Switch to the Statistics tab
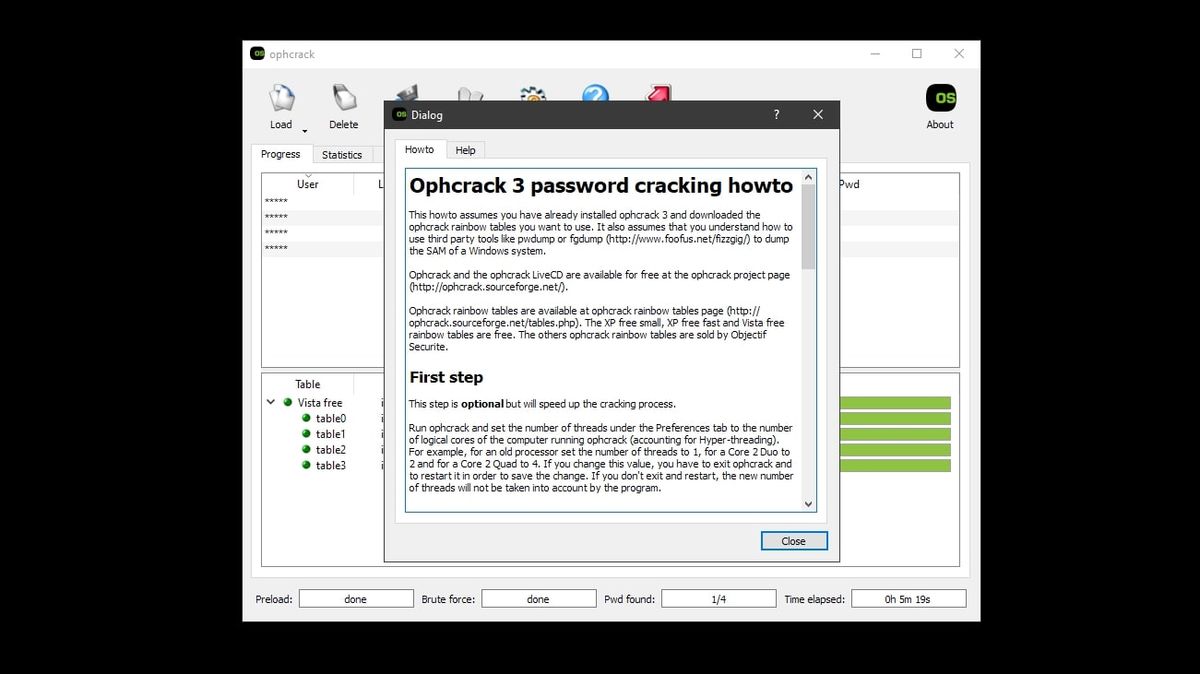This screenshot has width=1200, height=674. click(x=343, y=154)
